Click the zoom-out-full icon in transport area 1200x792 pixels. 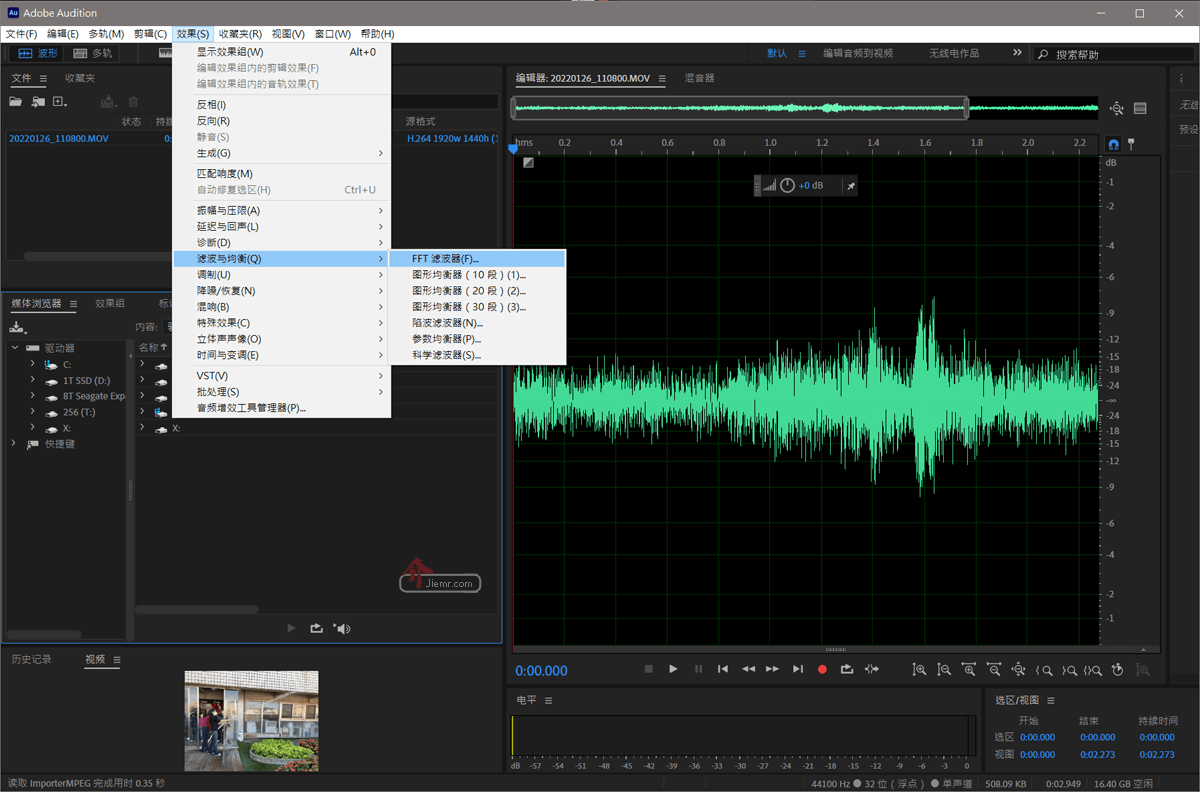click(x=1018, y=669)
